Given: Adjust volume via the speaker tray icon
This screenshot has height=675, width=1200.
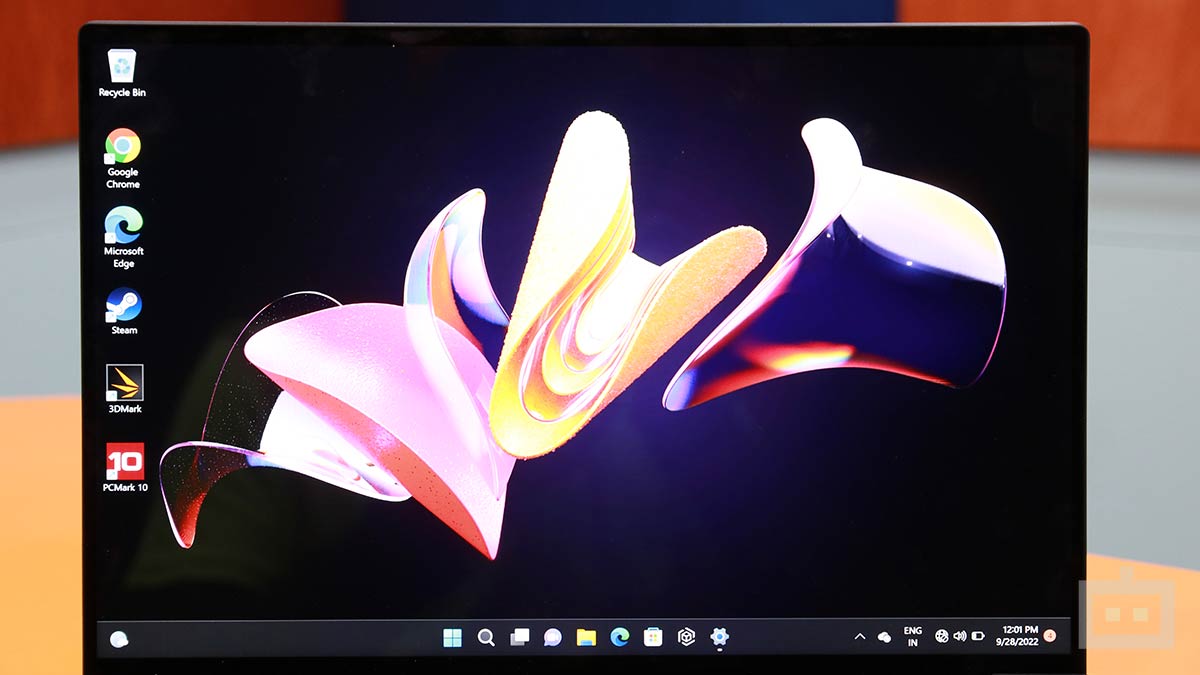Looking at the screenshot, I should pos(960,635).
